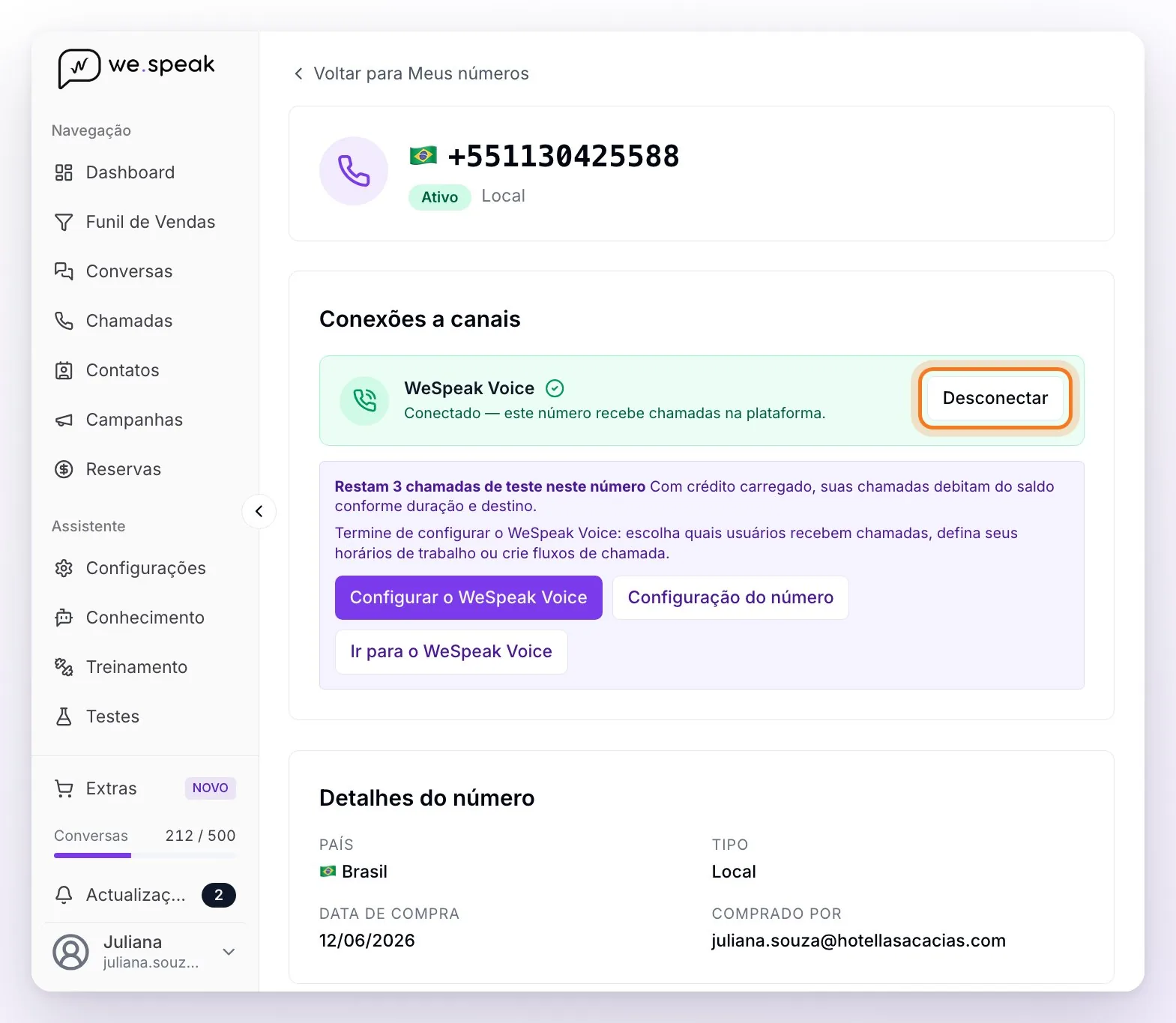Click the purchase date 12/06/2026
This screenshot has width=1176, height=1023.
click(367, 941)
